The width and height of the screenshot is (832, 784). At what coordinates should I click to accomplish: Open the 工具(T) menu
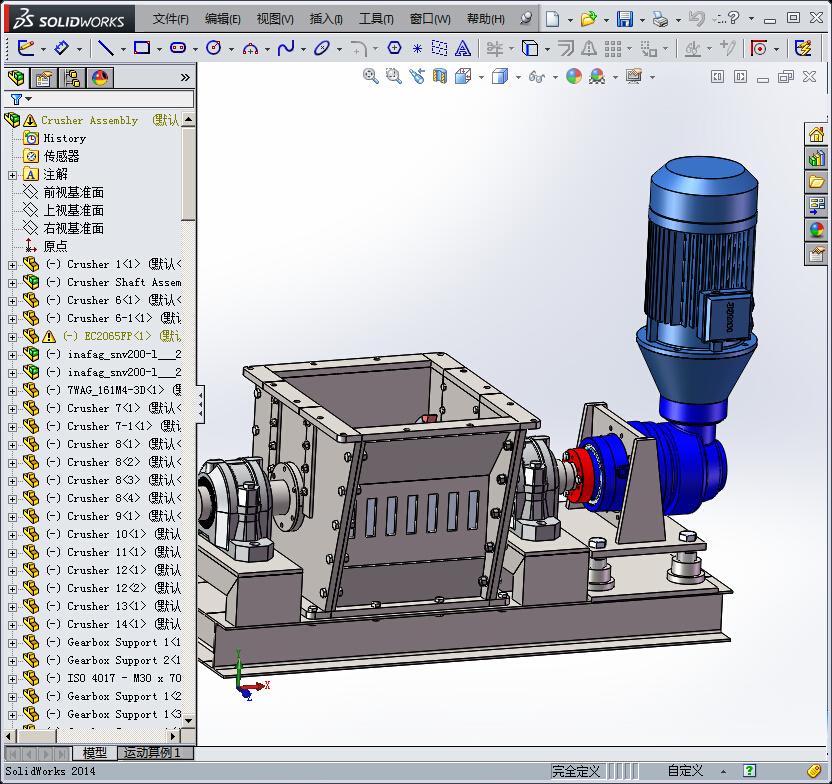pyautogui.click(x=376, y=19)
